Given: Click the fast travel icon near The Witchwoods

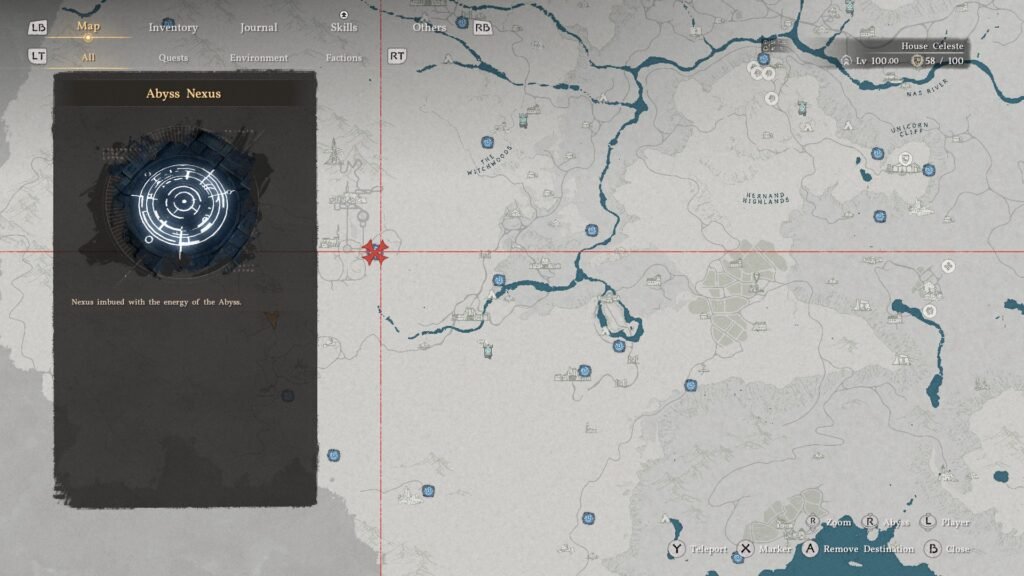Looking at the screenshot, I should [x=487, y=143].
